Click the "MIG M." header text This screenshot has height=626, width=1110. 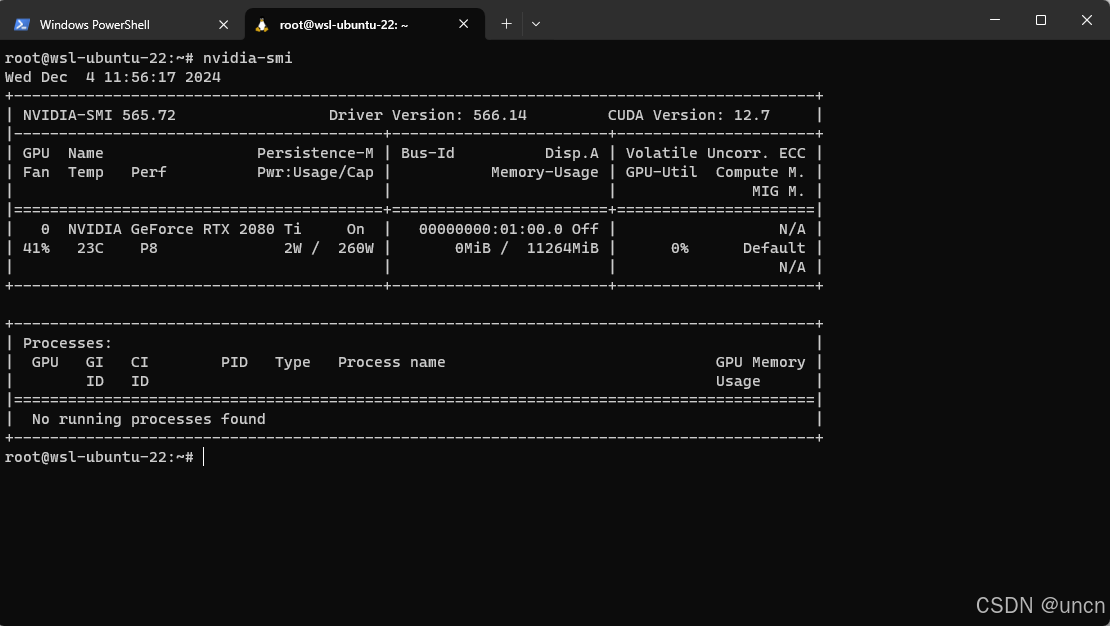(779, 192)
